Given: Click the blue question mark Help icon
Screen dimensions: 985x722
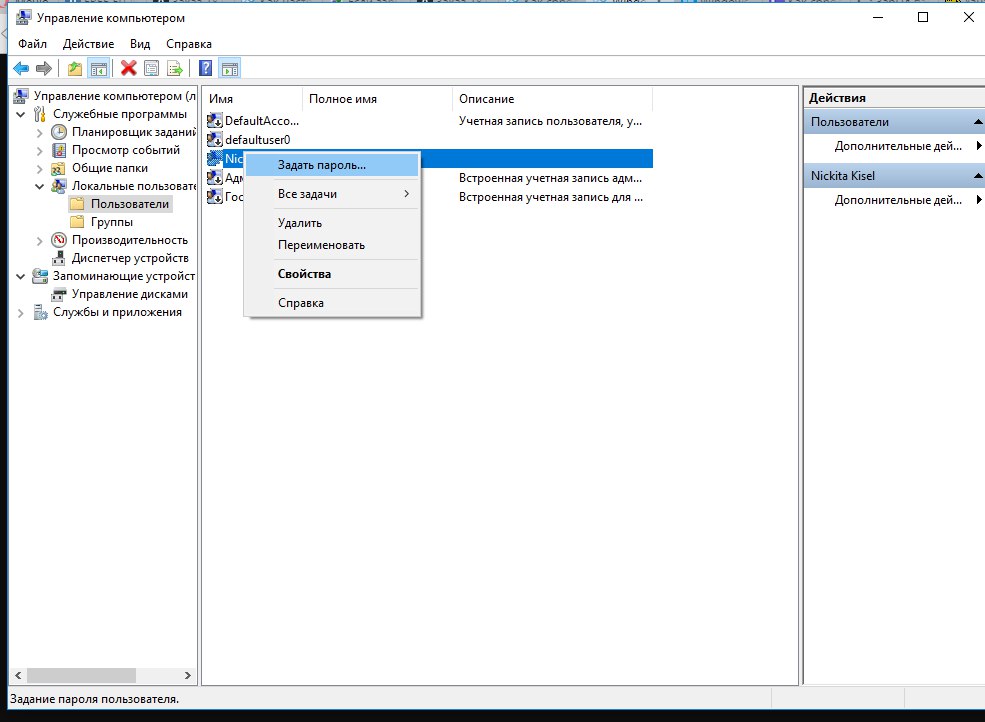Looking at the screenshot, I should tap(205, 68).
